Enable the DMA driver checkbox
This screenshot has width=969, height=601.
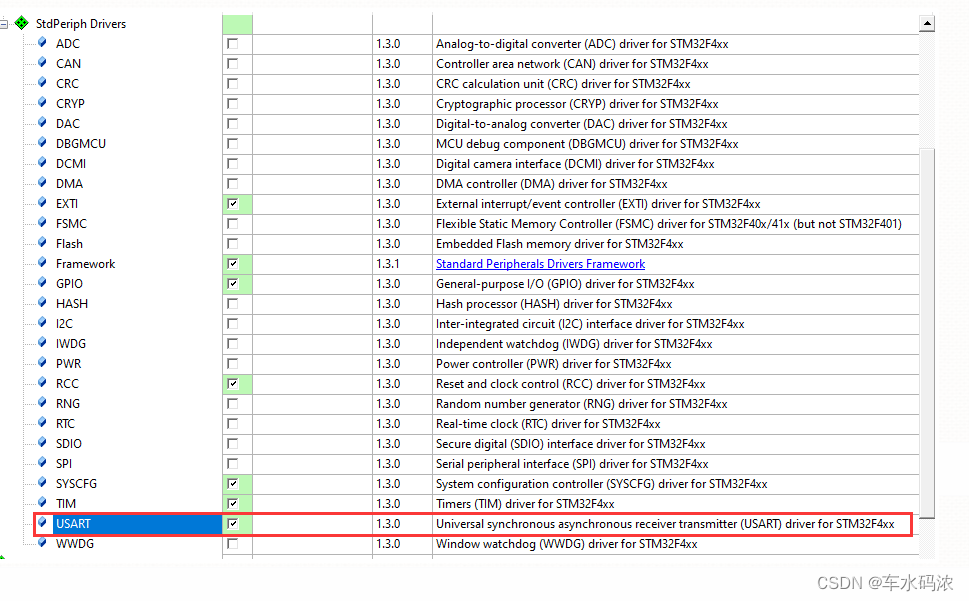[232, 183]
